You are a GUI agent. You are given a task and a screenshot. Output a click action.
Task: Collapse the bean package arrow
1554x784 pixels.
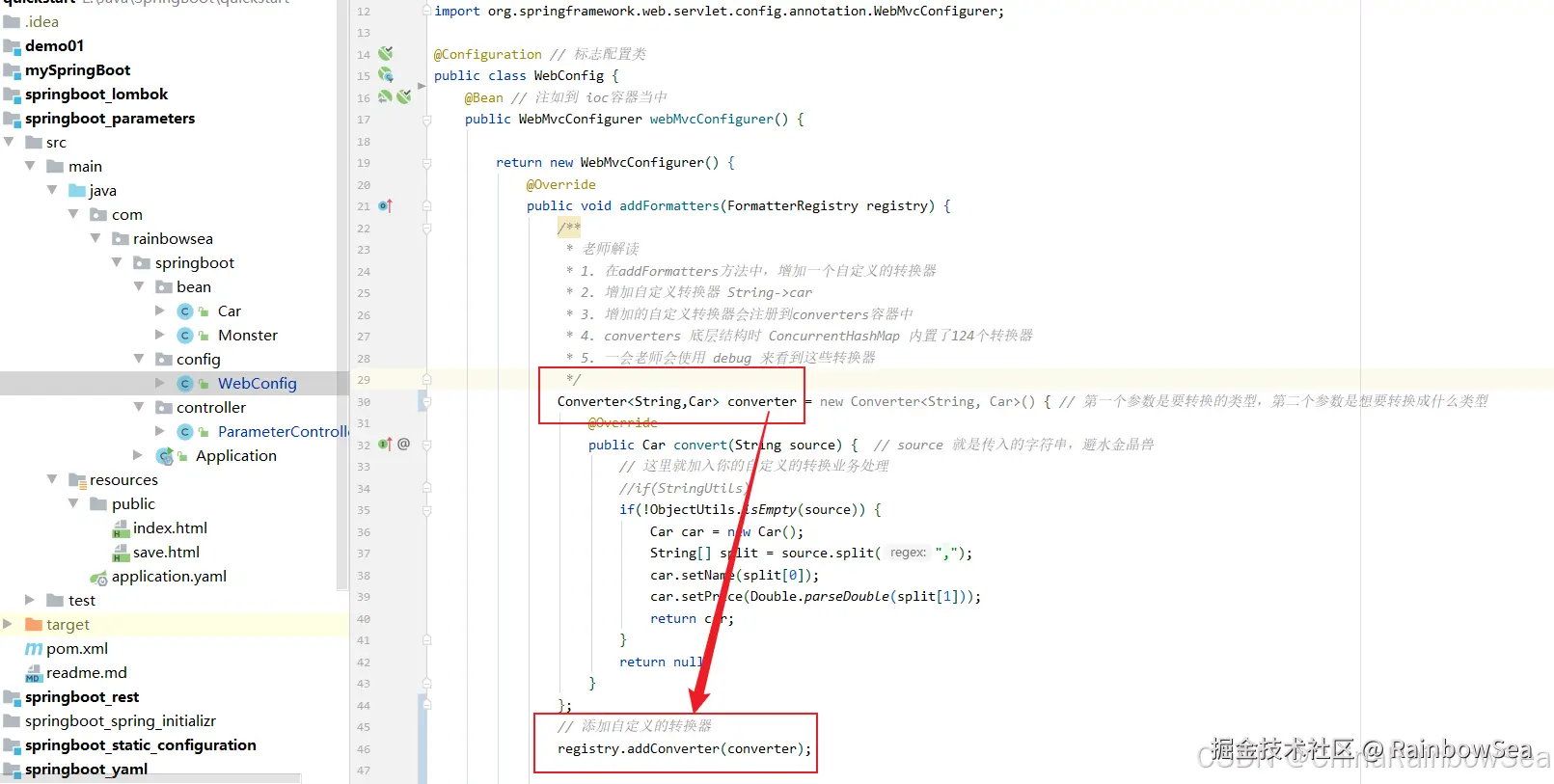tap(139, 286)
